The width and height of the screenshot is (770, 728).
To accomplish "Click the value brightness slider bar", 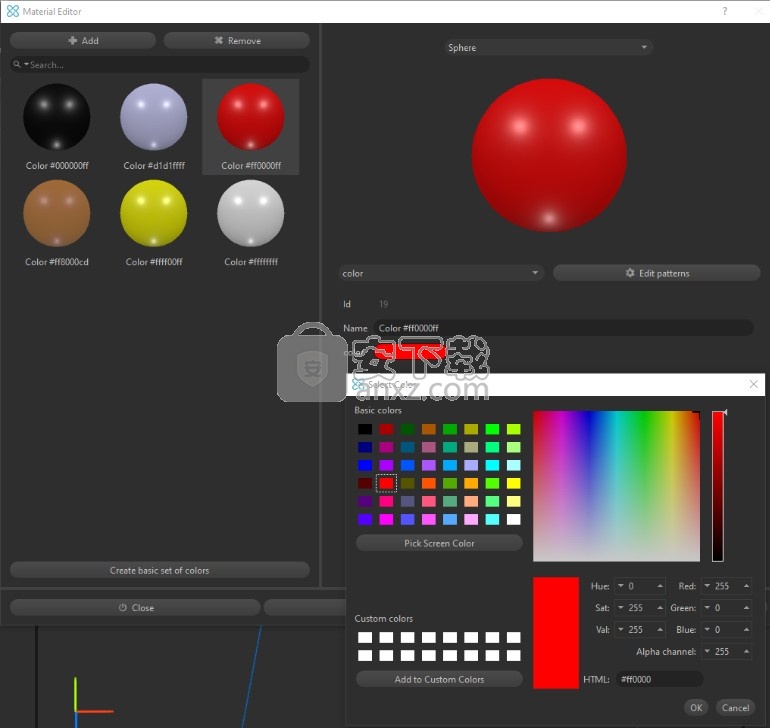I will (x=718, y=486).
